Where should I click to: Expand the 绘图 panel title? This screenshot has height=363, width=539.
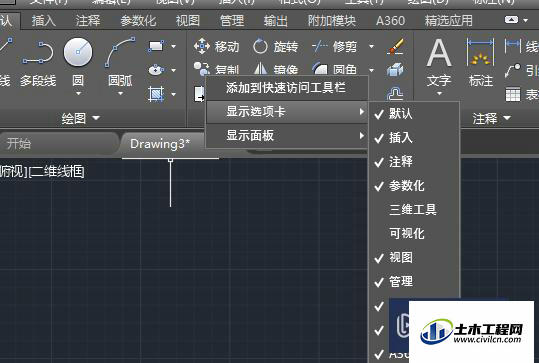click(80, 118)
